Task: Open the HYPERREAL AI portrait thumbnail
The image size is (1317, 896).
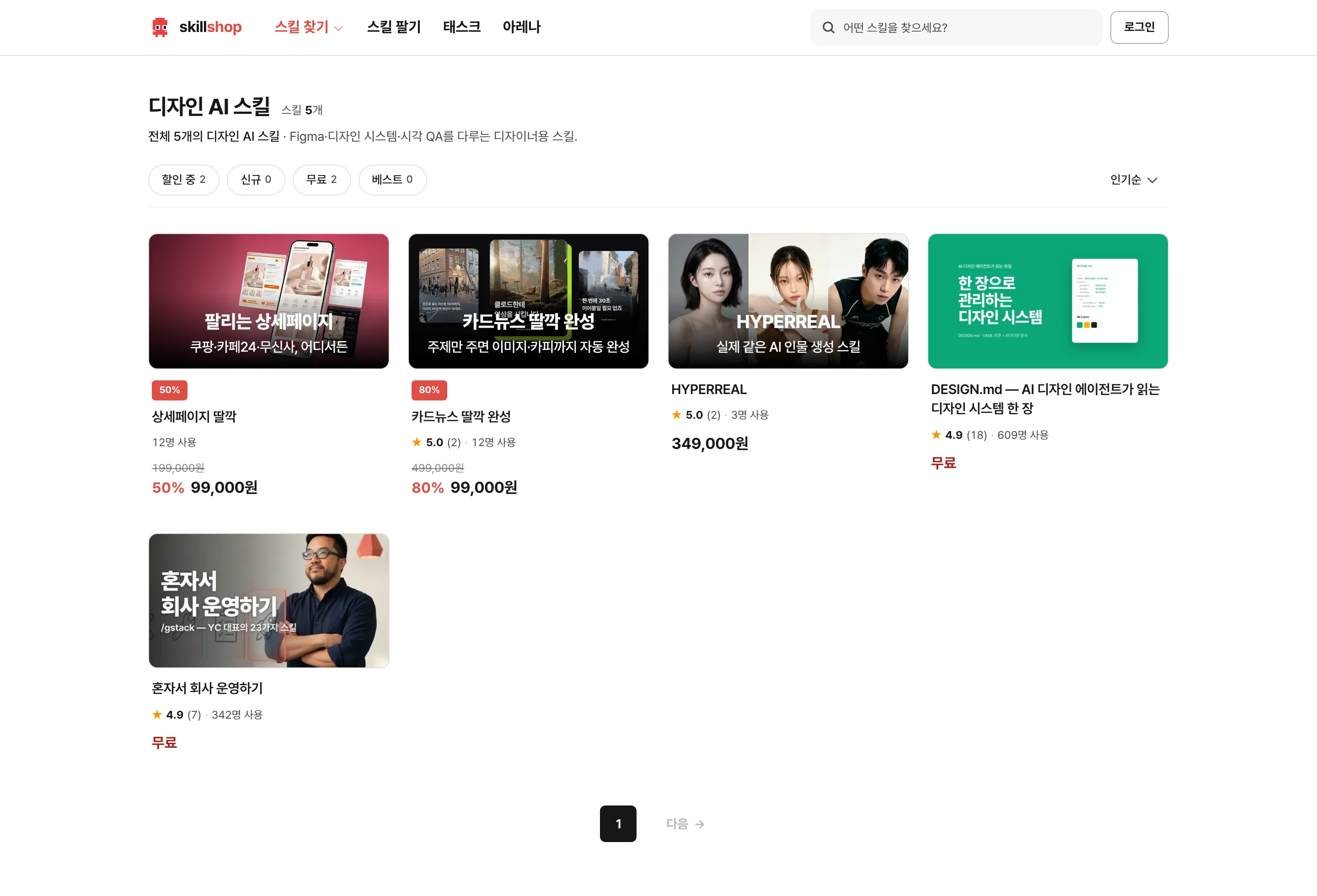Action: (788, 301)
